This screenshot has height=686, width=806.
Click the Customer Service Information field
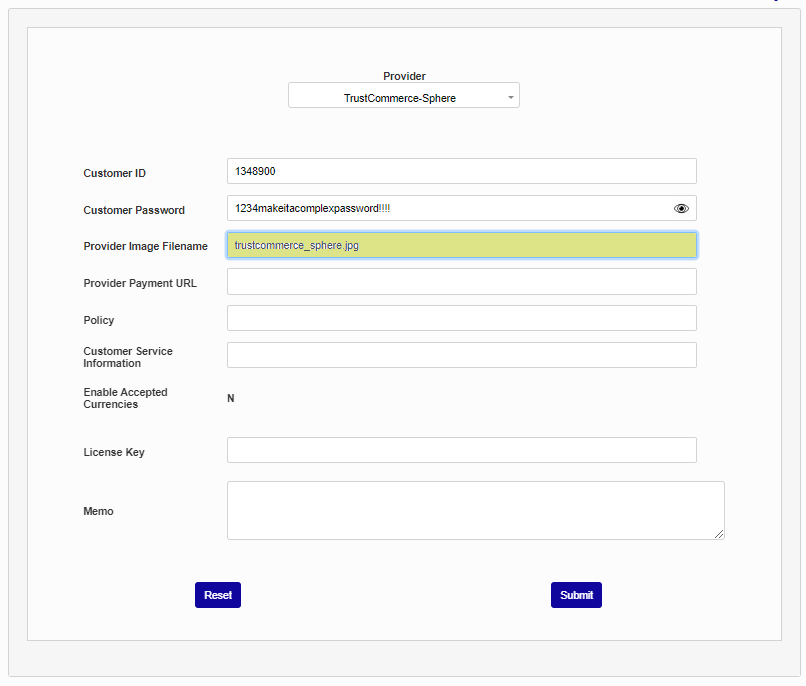pos(461,355)
